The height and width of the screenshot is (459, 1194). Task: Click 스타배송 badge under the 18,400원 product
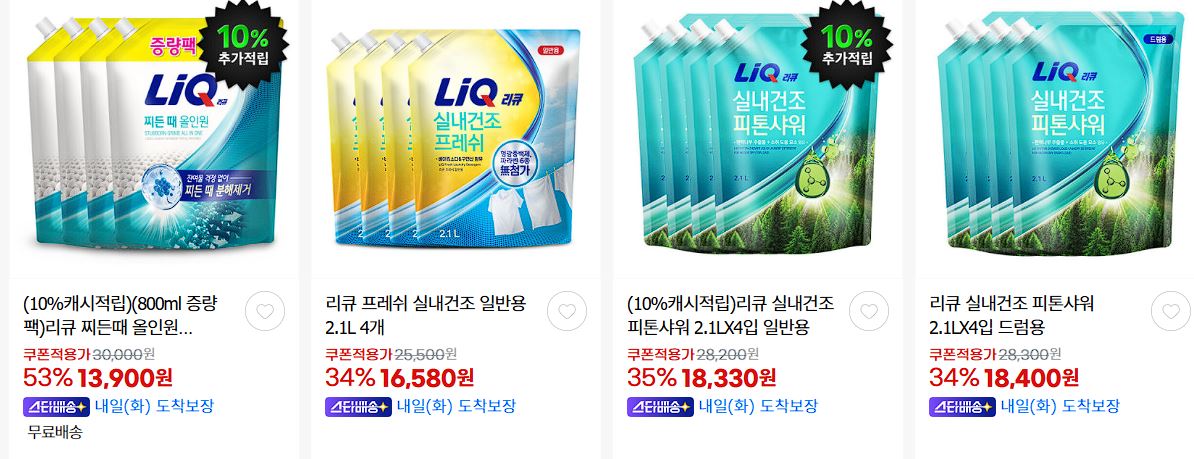pos(963,406)
